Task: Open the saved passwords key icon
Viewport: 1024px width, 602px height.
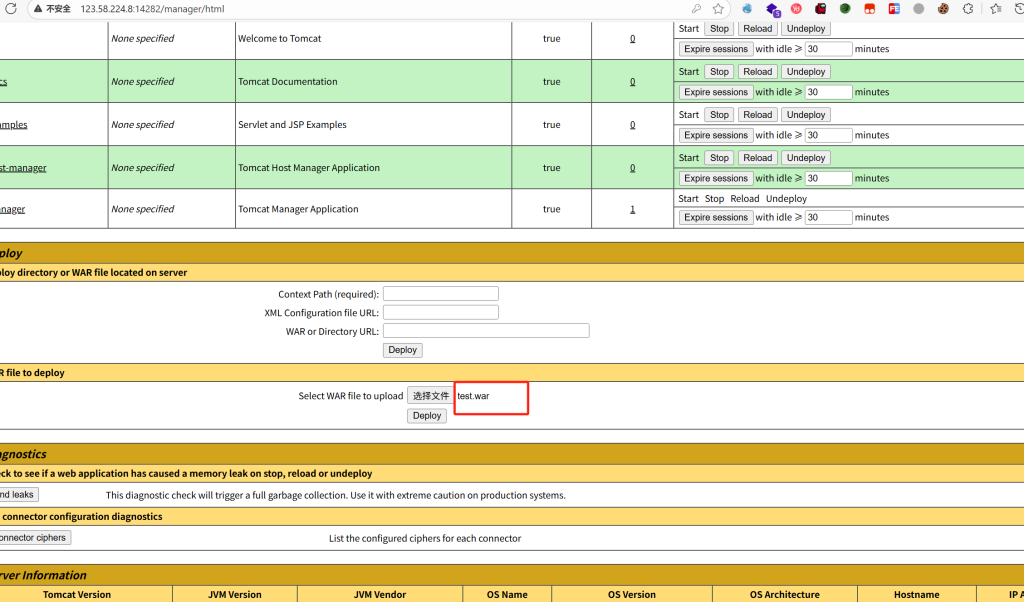Action: coord(697,8)
